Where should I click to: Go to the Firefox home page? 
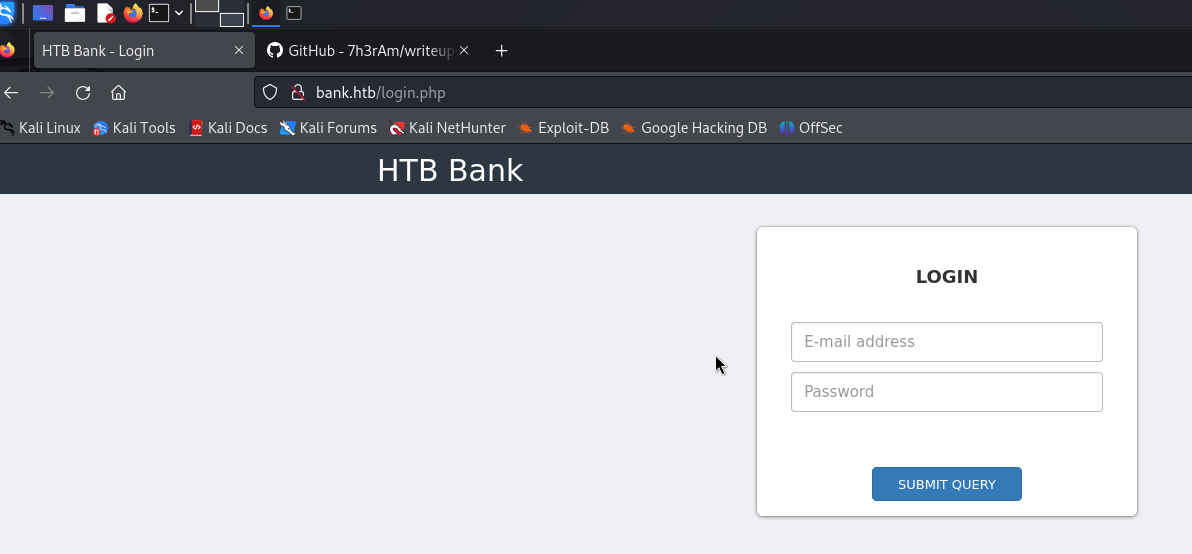coord(118,93)
